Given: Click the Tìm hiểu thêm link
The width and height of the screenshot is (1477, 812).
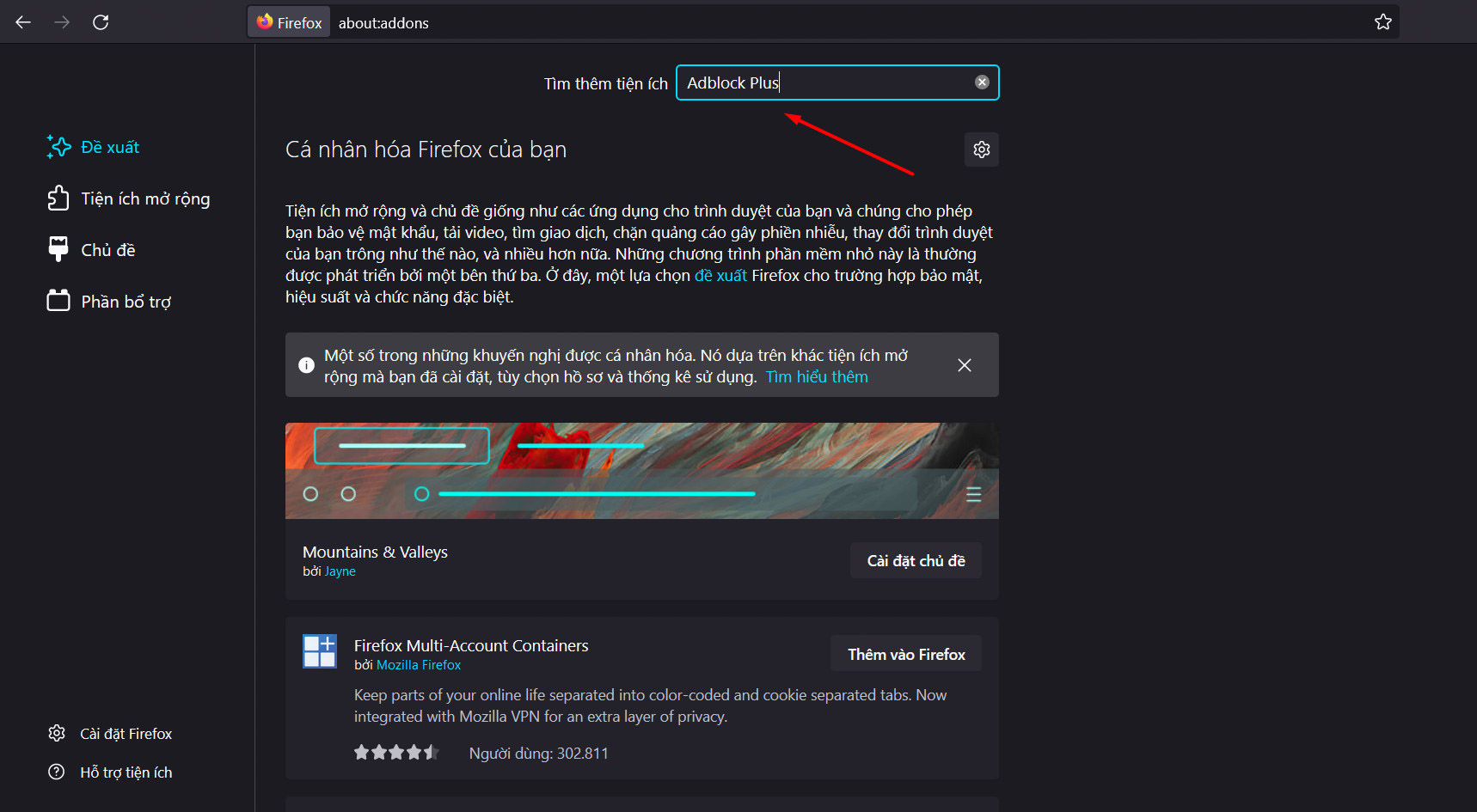Looking at the screenshot, I should point(817,377).
